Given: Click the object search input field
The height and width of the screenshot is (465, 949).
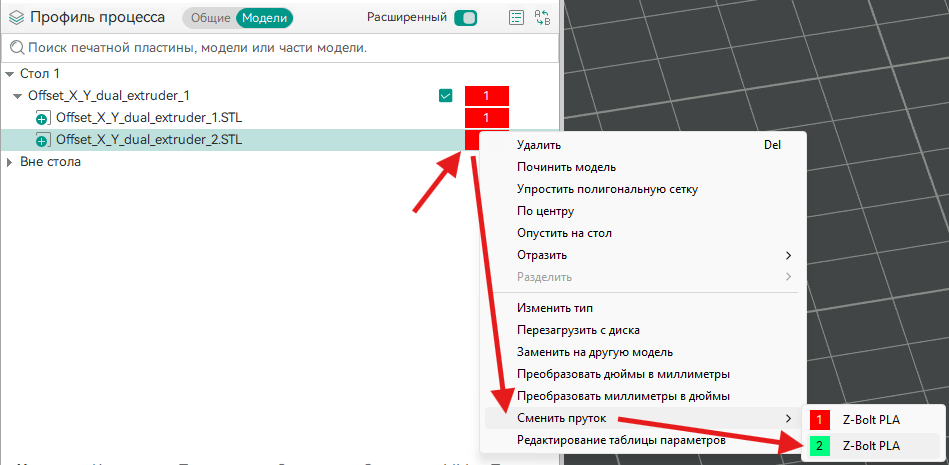Looking at the screenshot, I should [x=280, y=48].
